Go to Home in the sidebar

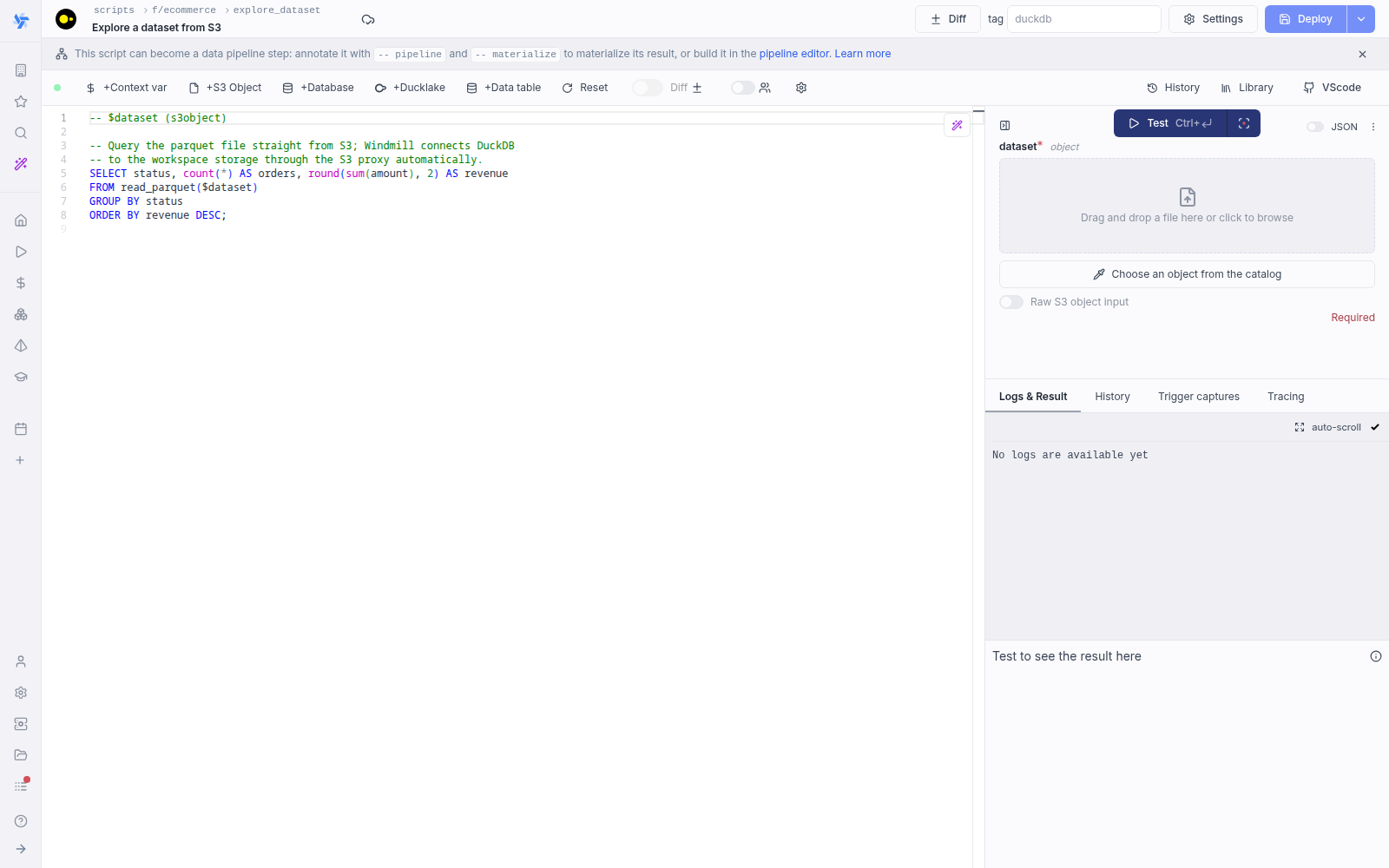click(x=21, y=220)
